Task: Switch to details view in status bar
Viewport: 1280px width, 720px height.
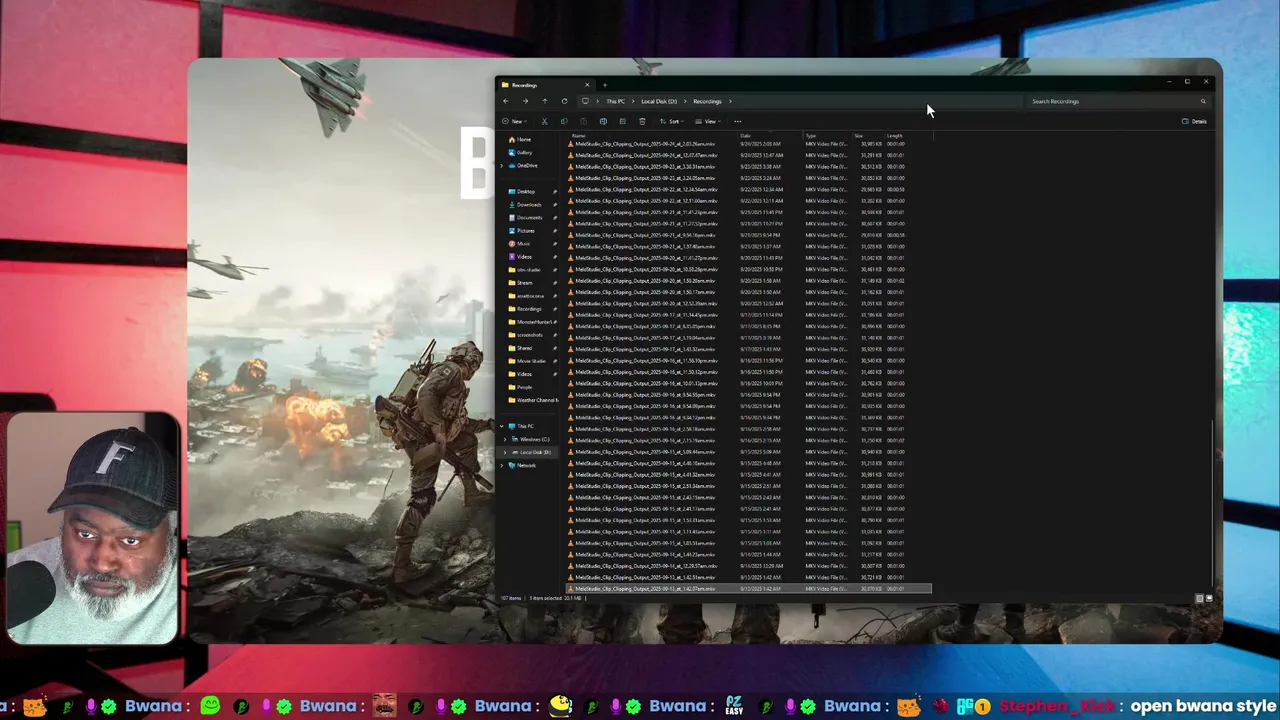Action: click(1200, 598)
